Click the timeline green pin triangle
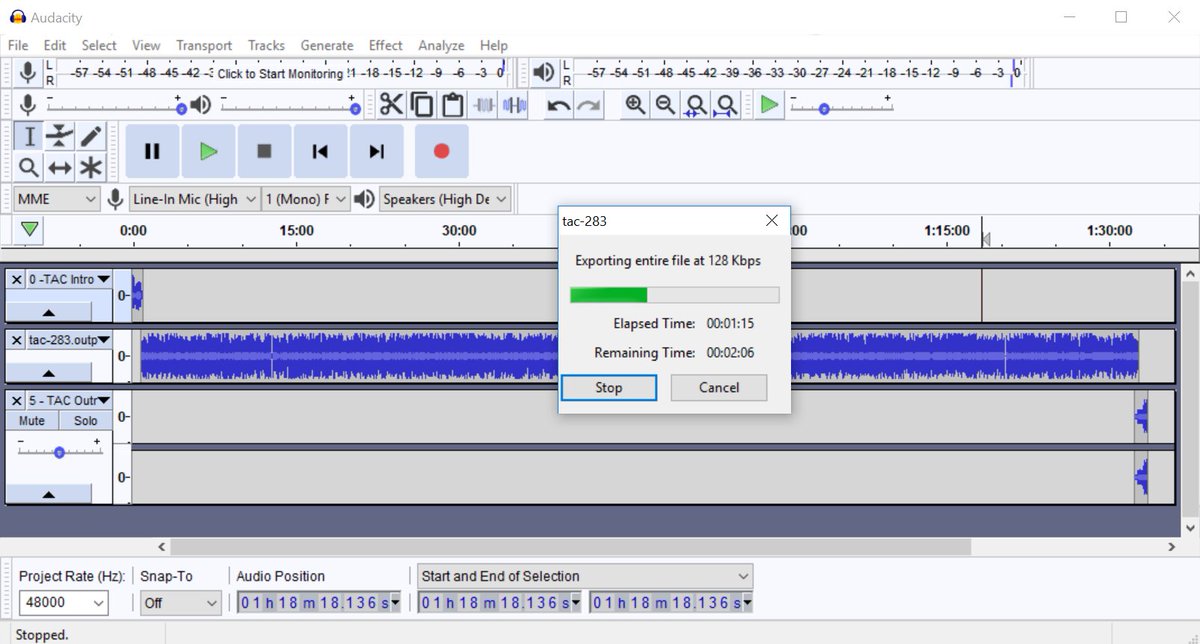This screenshot has height=644, width=1200. 30,229
